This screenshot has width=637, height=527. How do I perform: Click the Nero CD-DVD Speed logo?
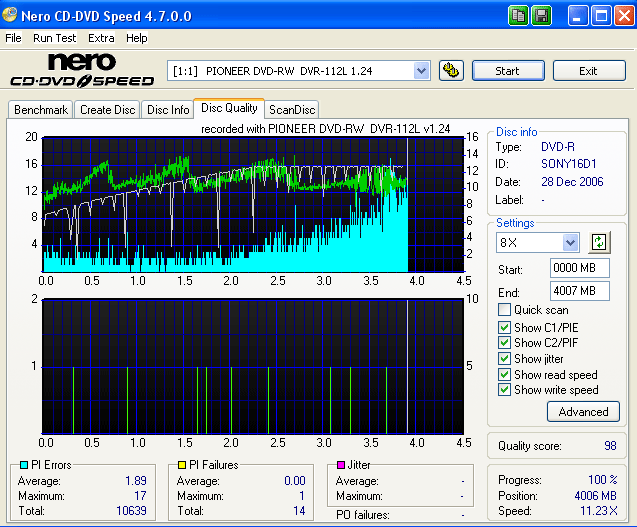pyautogui.click(x=82, y=70)
